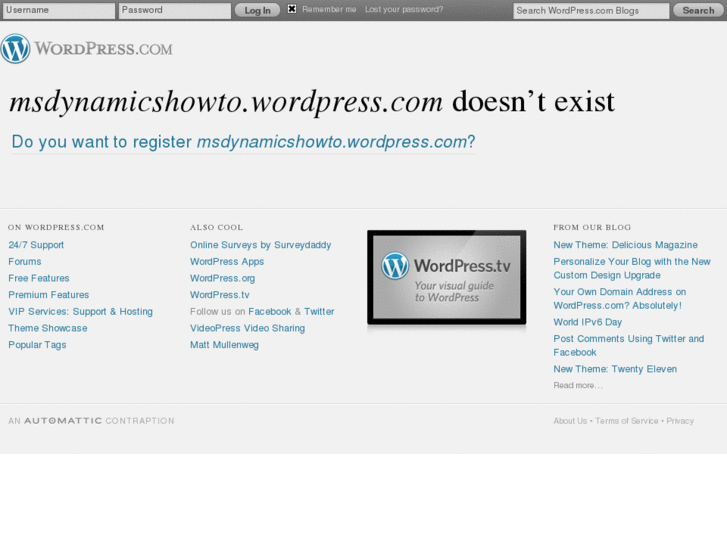
Task: Open the 24/7 Support link
Action: pos(36,245)
